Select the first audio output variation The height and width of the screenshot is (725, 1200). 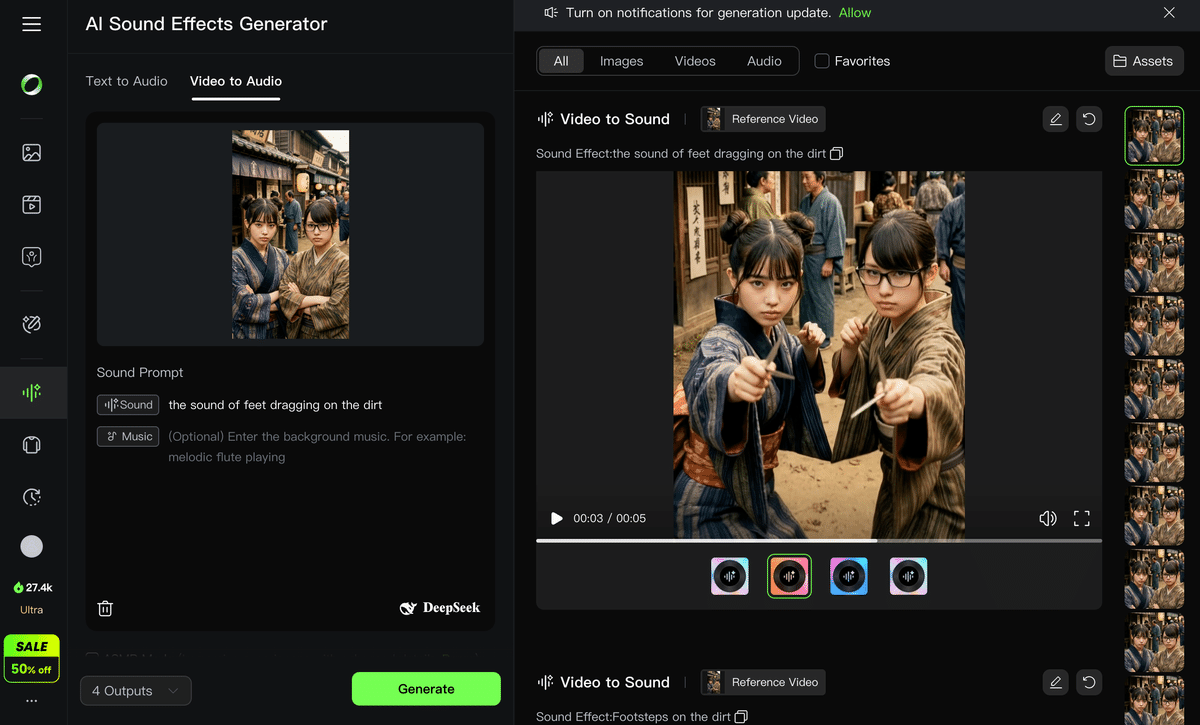tap(729, 576)
